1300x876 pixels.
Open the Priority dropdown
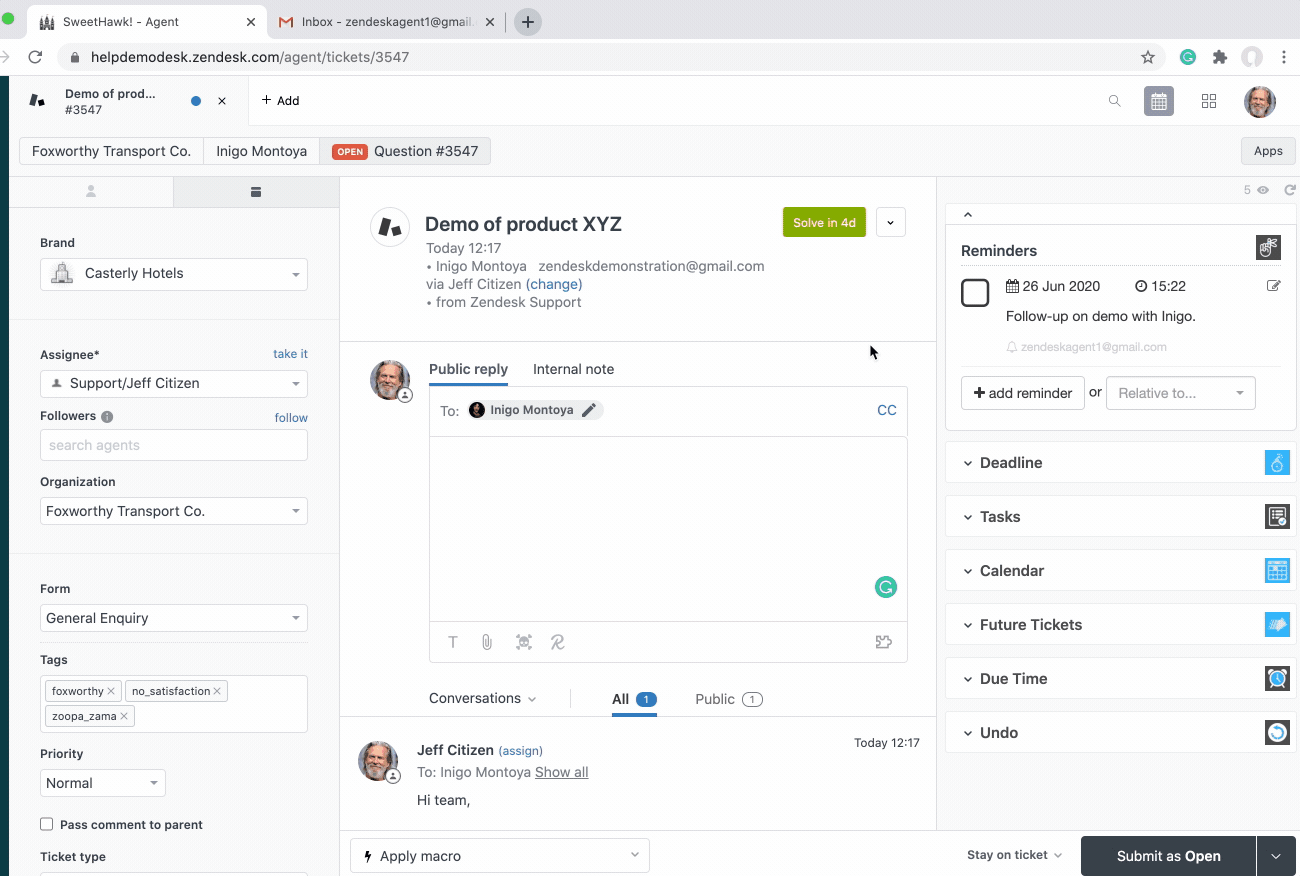(x=103, y=783)
